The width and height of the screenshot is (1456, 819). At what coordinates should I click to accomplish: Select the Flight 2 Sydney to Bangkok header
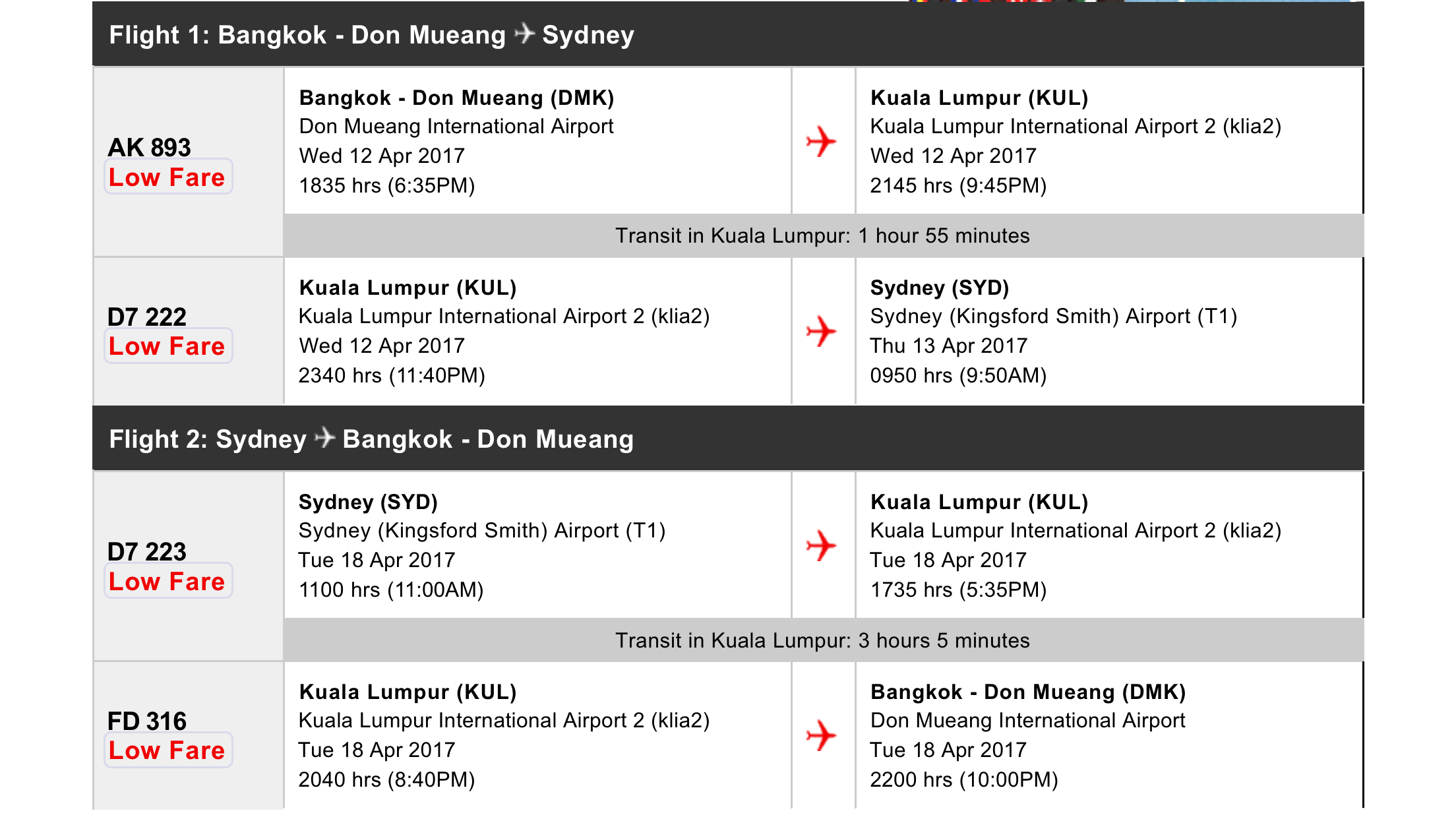(728, 439)
